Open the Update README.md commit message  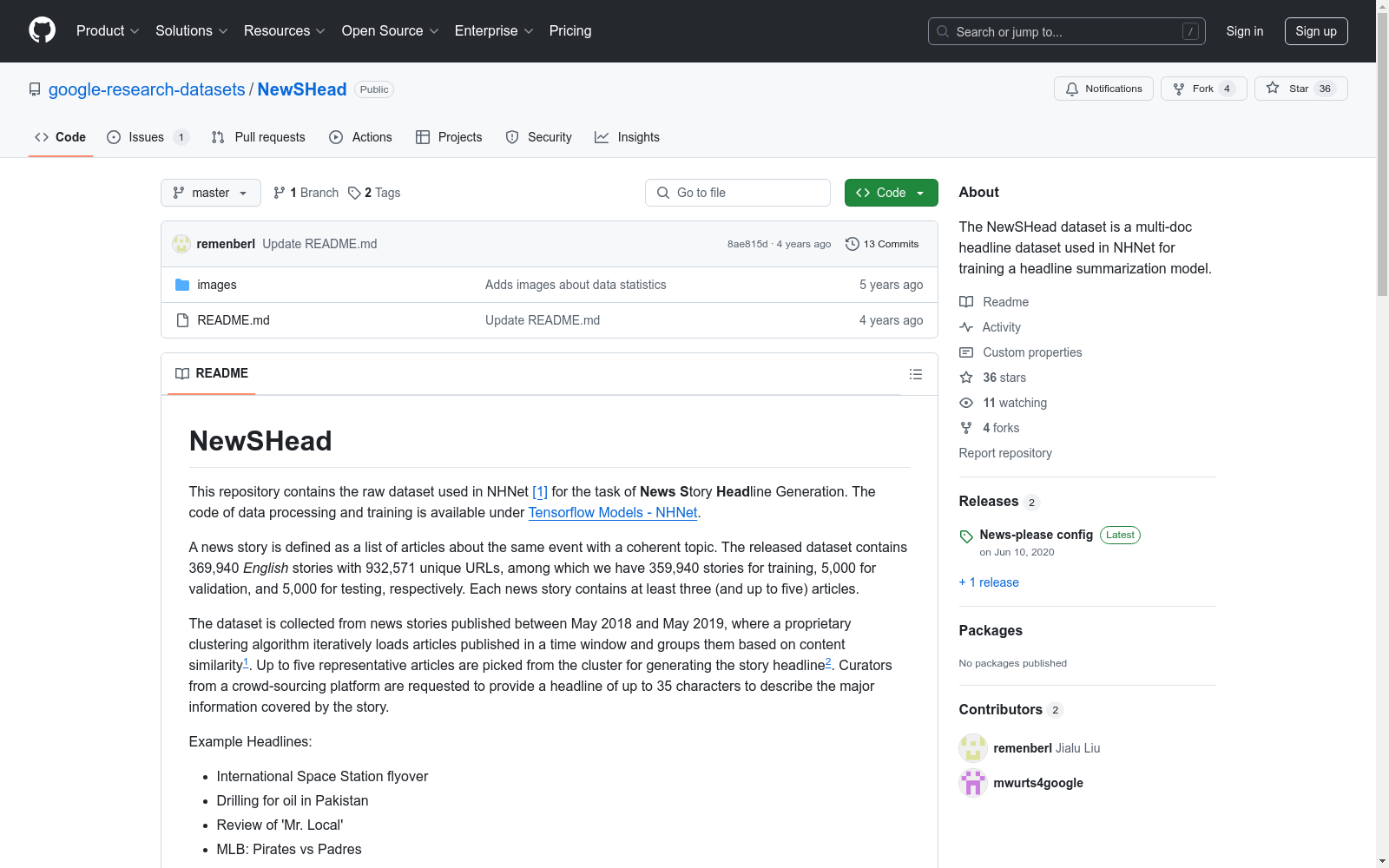(x=319, y=244)
